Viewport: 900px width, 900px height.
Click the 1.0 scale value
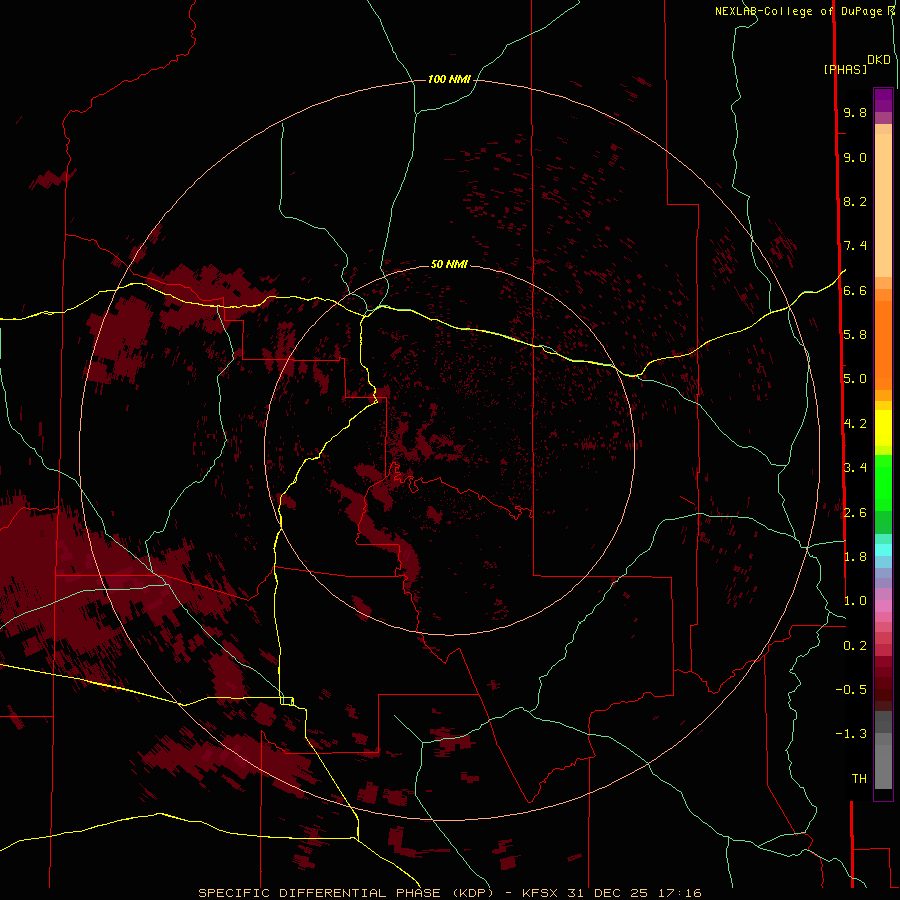click(x=855, y=601)
